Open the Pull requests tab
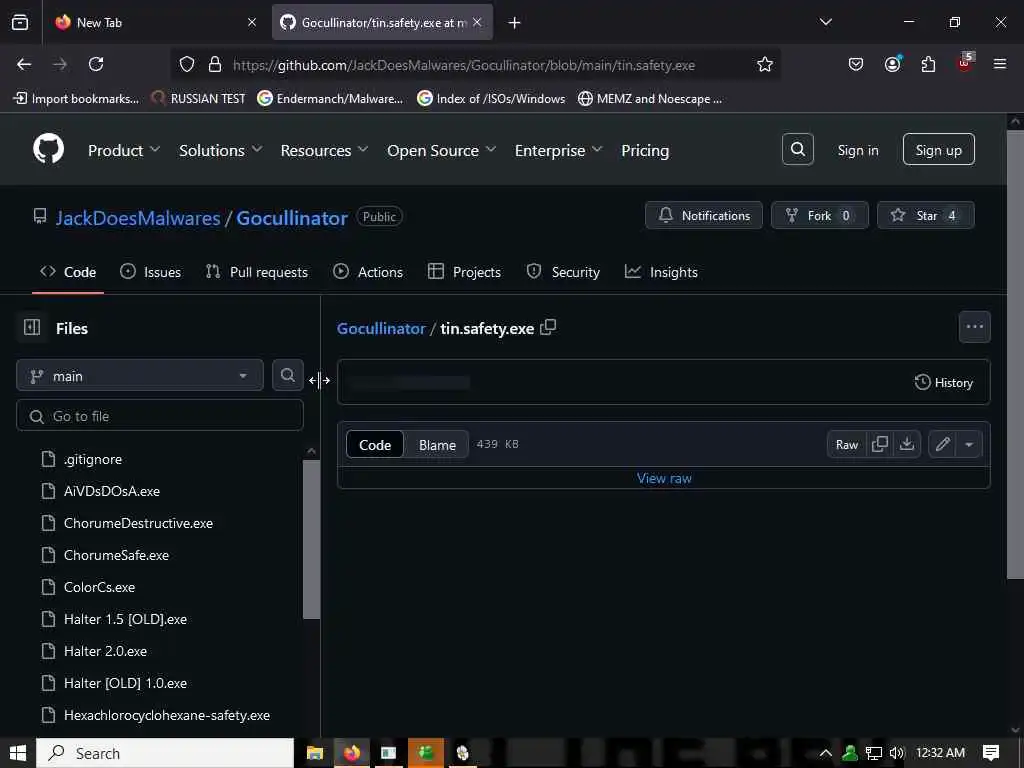Viewport: 1024px width, 768px height. point(257,272)
